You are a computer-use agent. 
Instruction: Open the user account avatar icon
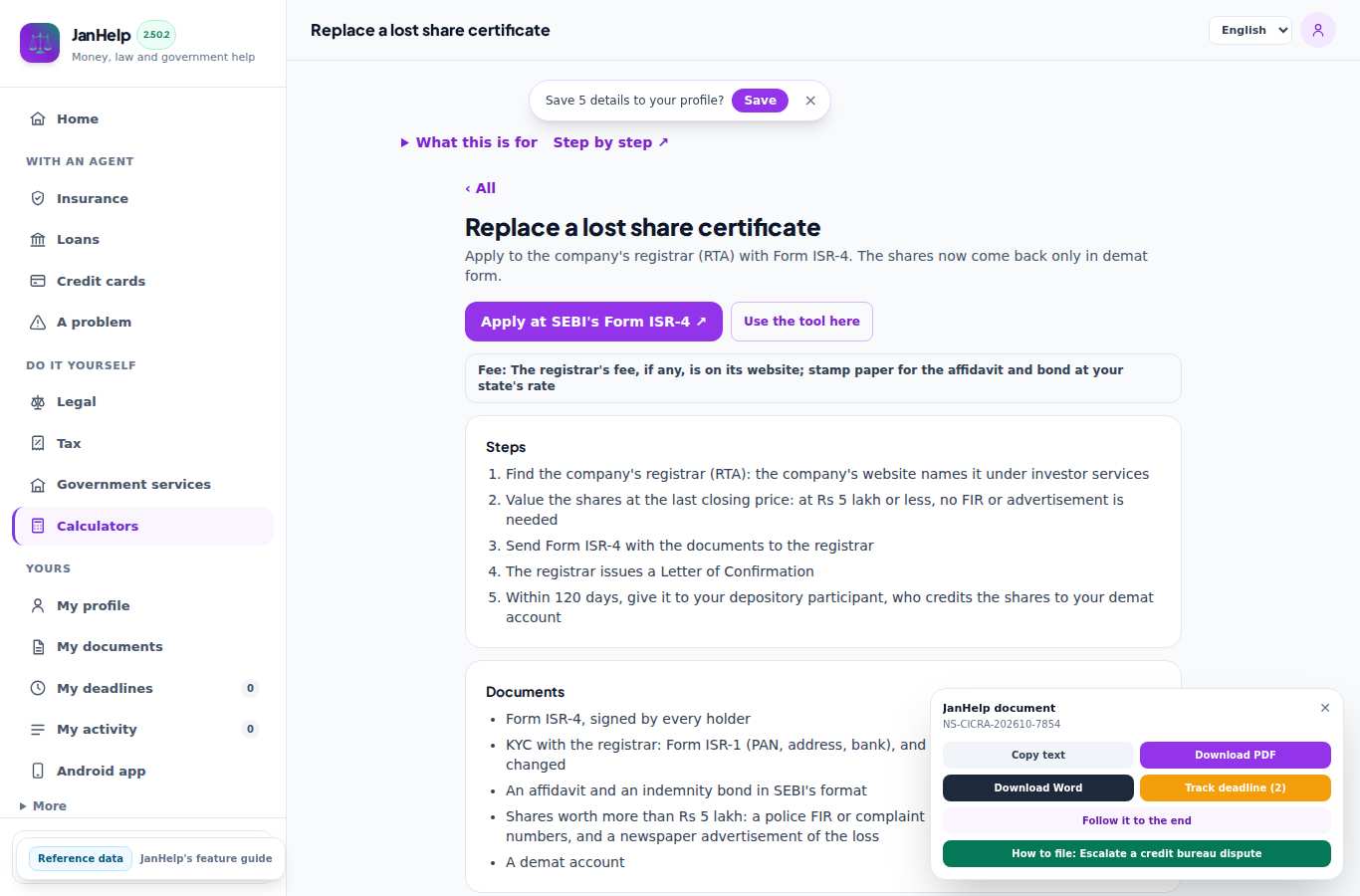click(1318, 30)
